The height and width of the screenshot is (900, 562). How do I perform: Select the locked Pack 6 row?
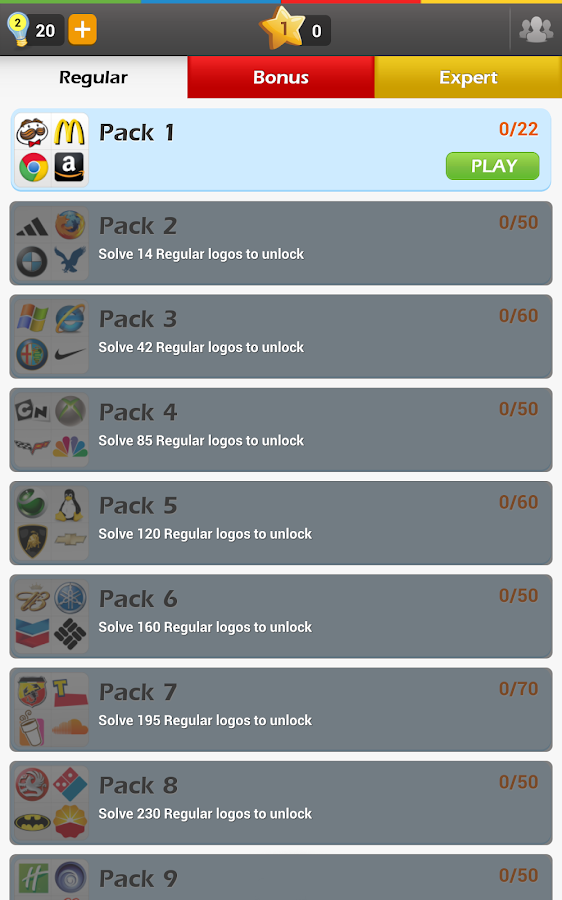click(x=281, y=616)
